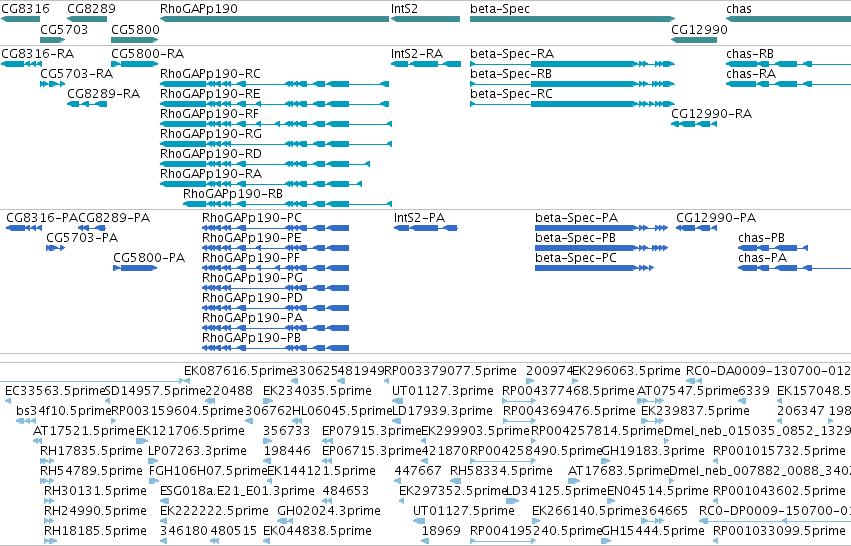This screenshot has width=851, height=546.
Task: Click EST EK087616.5prime
Action: click(238, 371)
